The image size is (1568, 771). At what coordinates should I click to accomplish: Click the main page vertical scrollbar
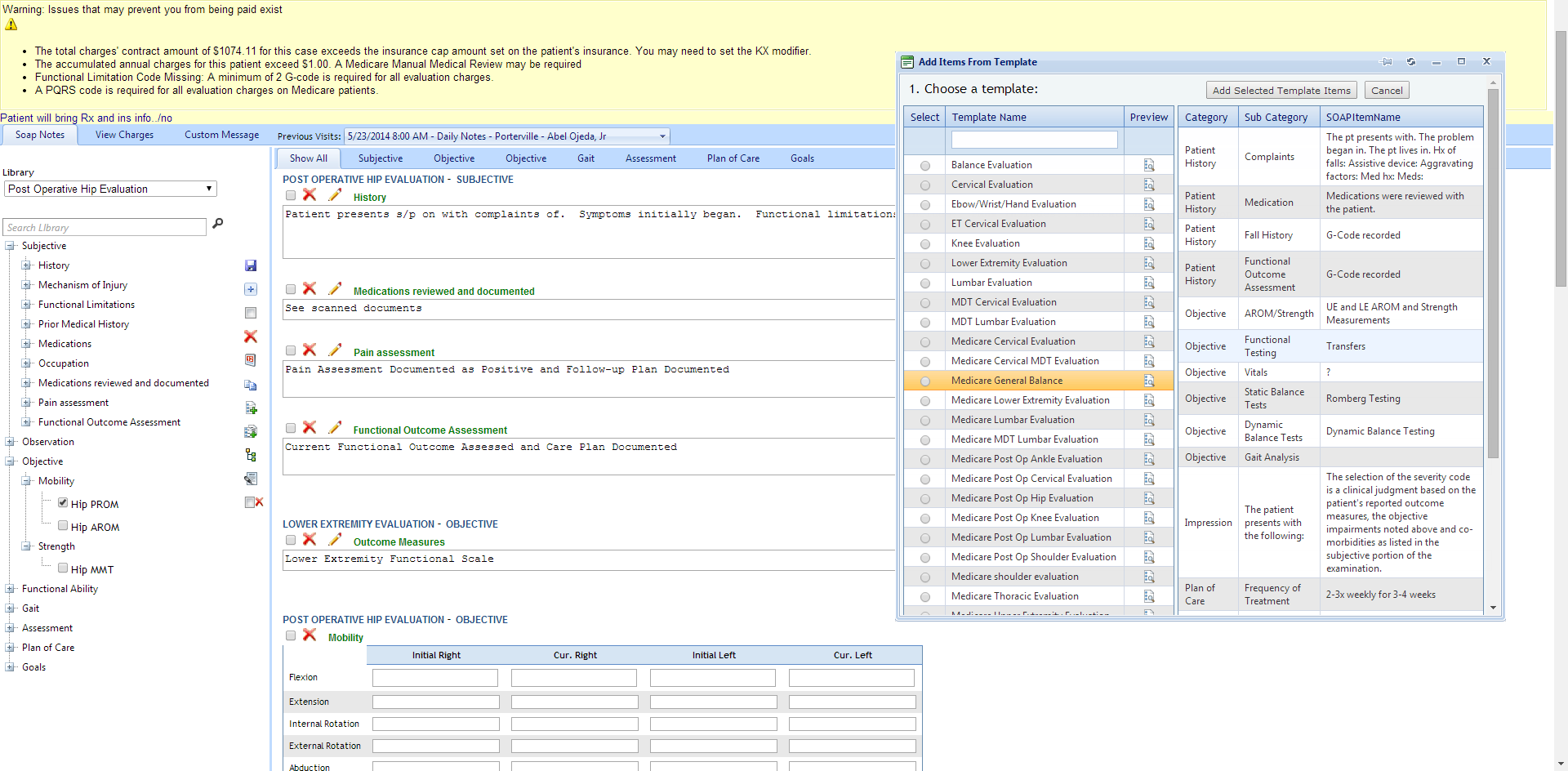coord(1561,159)
